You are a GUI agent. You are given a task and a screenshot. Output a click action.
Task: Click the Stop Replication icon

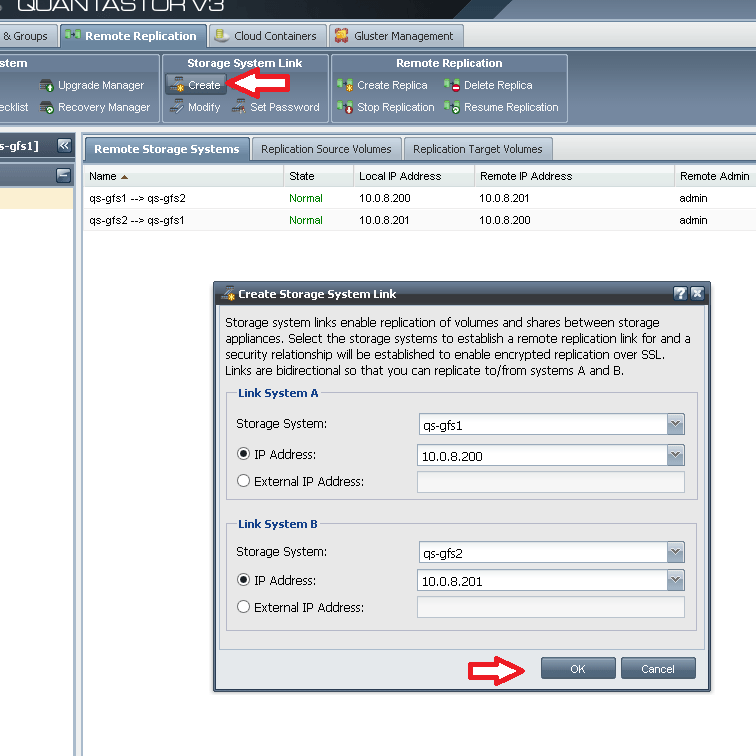pyautogui.click(x=345, y=107)
